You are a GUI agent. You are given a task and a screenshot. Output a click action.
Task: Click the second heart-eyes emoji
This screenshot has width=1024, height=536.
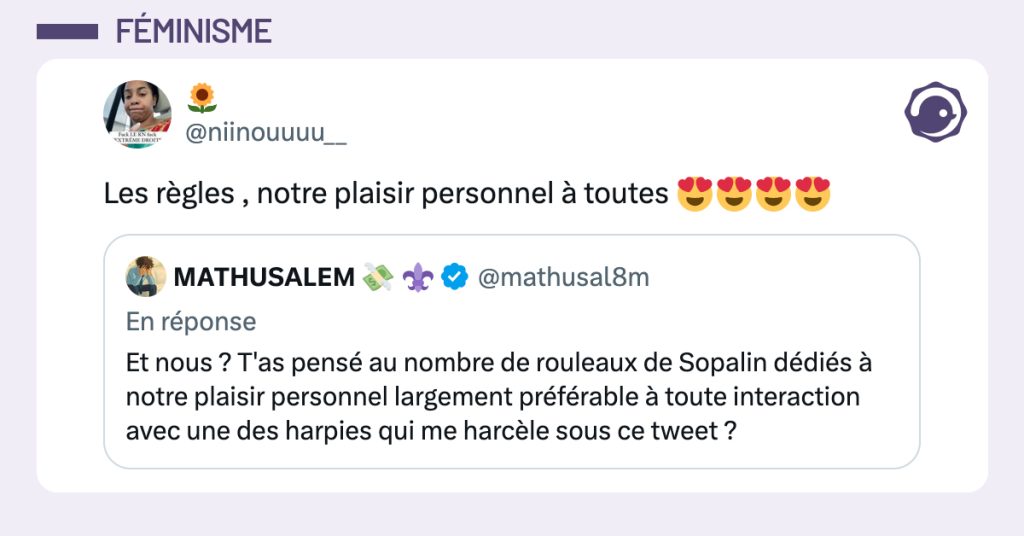tap(734, 193)
